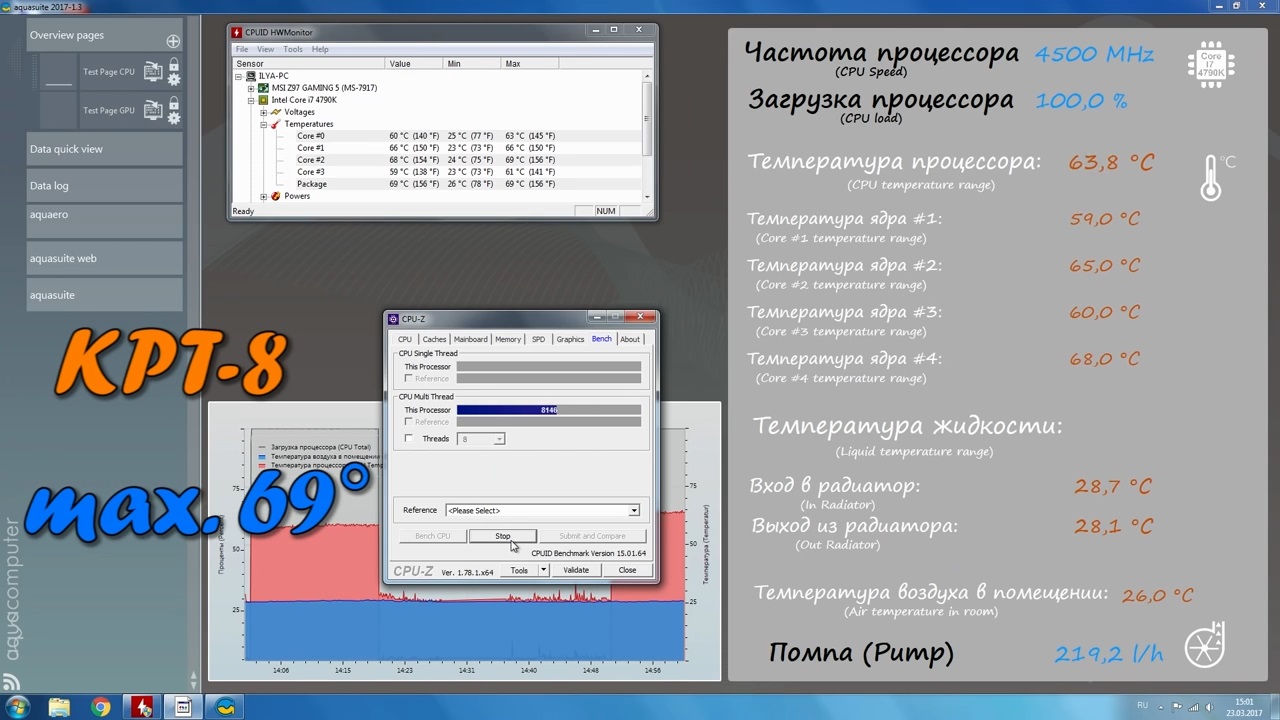The image size is (1280, 720).
Task: Click the Validate button in CPU-Z
Action: 576,570
